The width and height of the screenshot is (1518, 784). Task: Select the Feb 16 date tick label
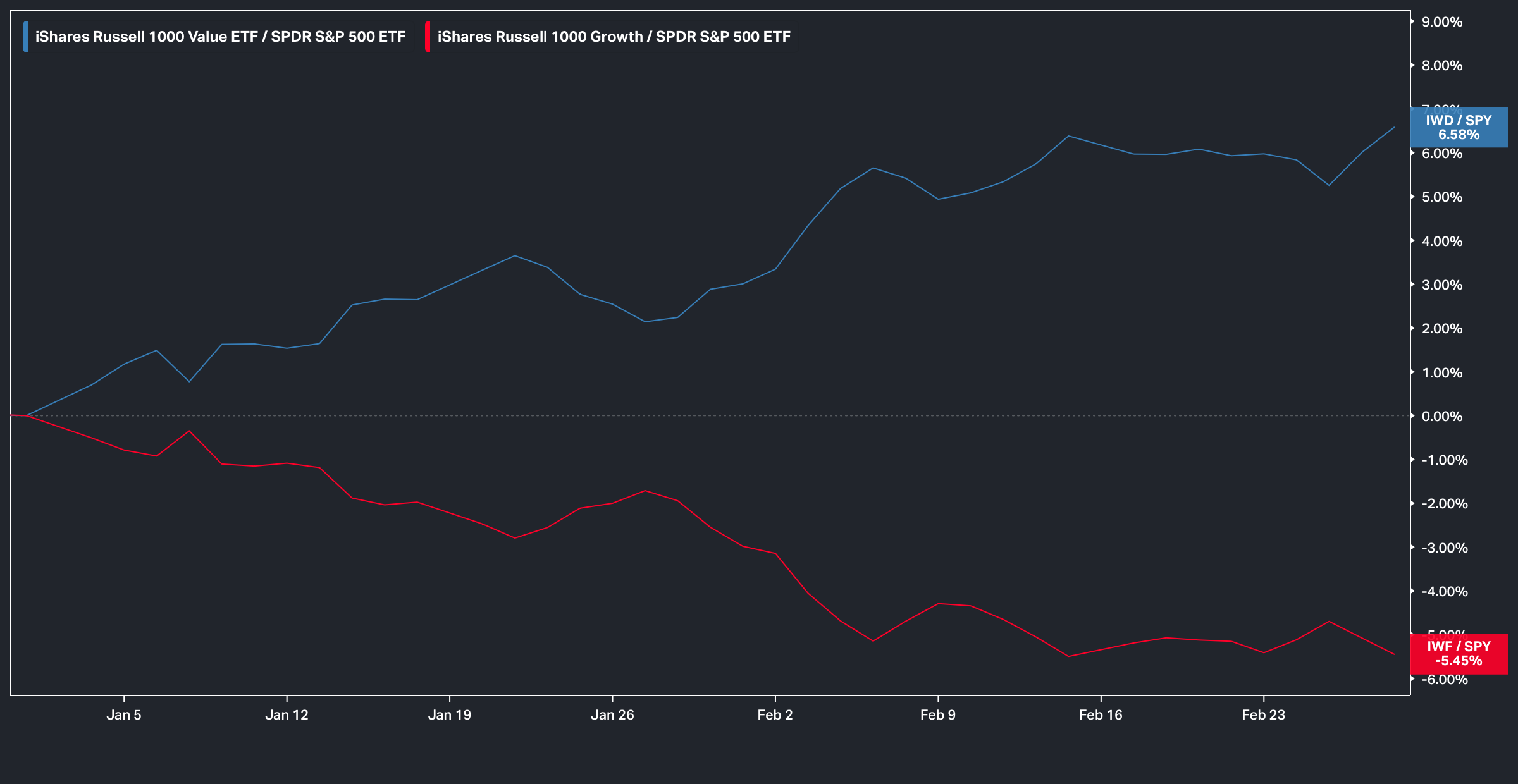pyautogui.click(x=1101, y=715)
